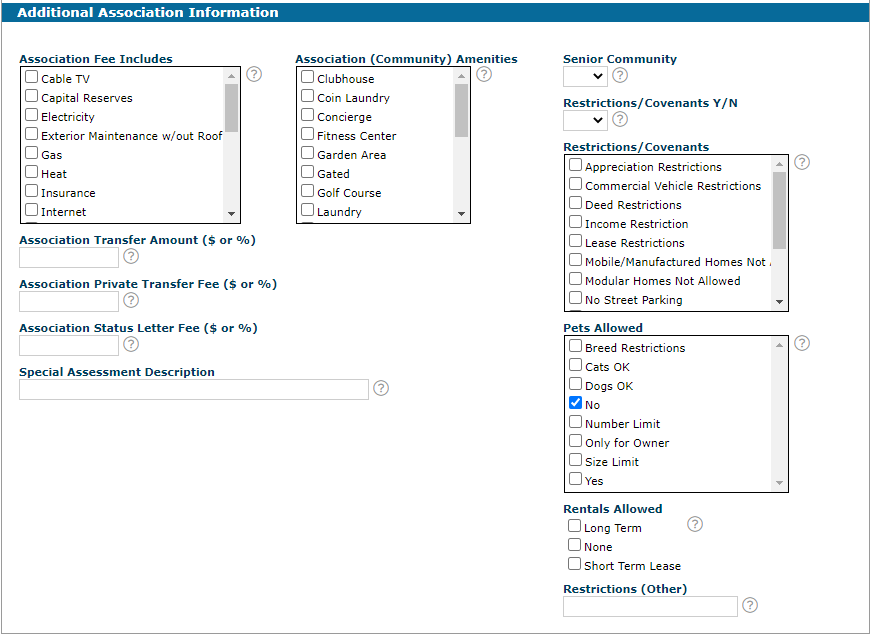Expand the Restrictions/Covenants Y/N dropdown
This screenshot has height=638, width=873.
[x=585, y=120]
